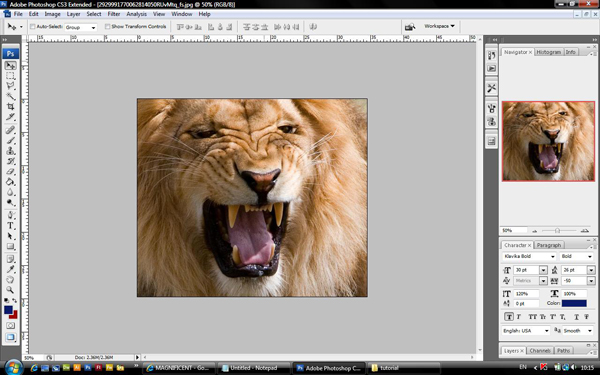
Task: Select the Rectangular Marquee tool
Action: [10, 76]
